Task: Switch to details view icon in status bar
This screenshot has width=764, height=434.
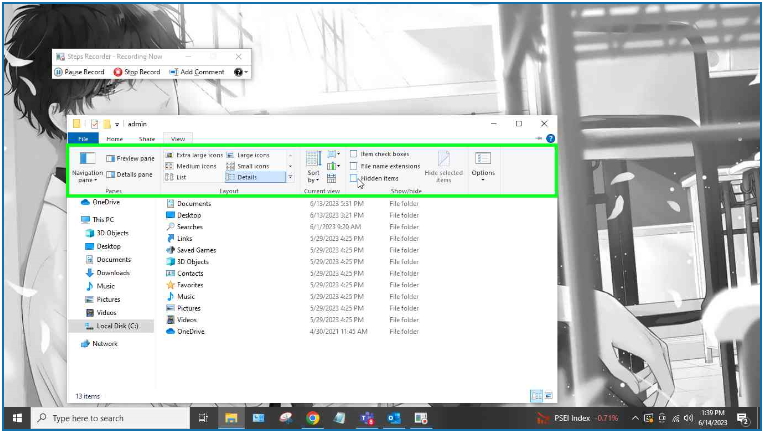Action: pyautogui.click(x=536, y=396)
